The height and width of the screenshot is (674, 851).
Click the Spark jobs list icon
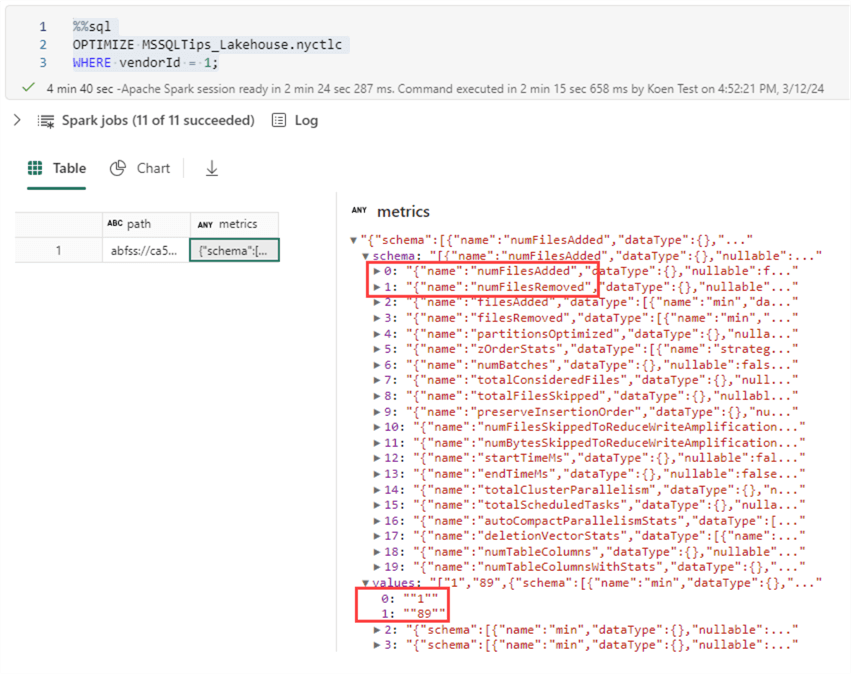tap(46, 121)
